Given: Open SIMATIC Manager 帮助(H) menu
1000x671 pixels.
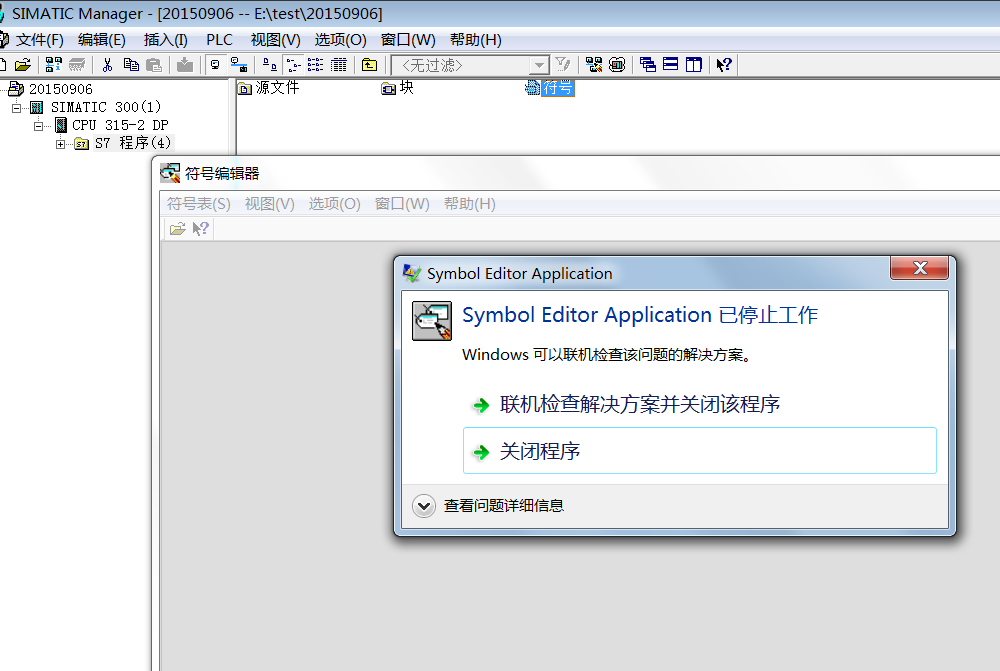Looking at the screenshot, I should pyautogui.click(x=476, y=40).
